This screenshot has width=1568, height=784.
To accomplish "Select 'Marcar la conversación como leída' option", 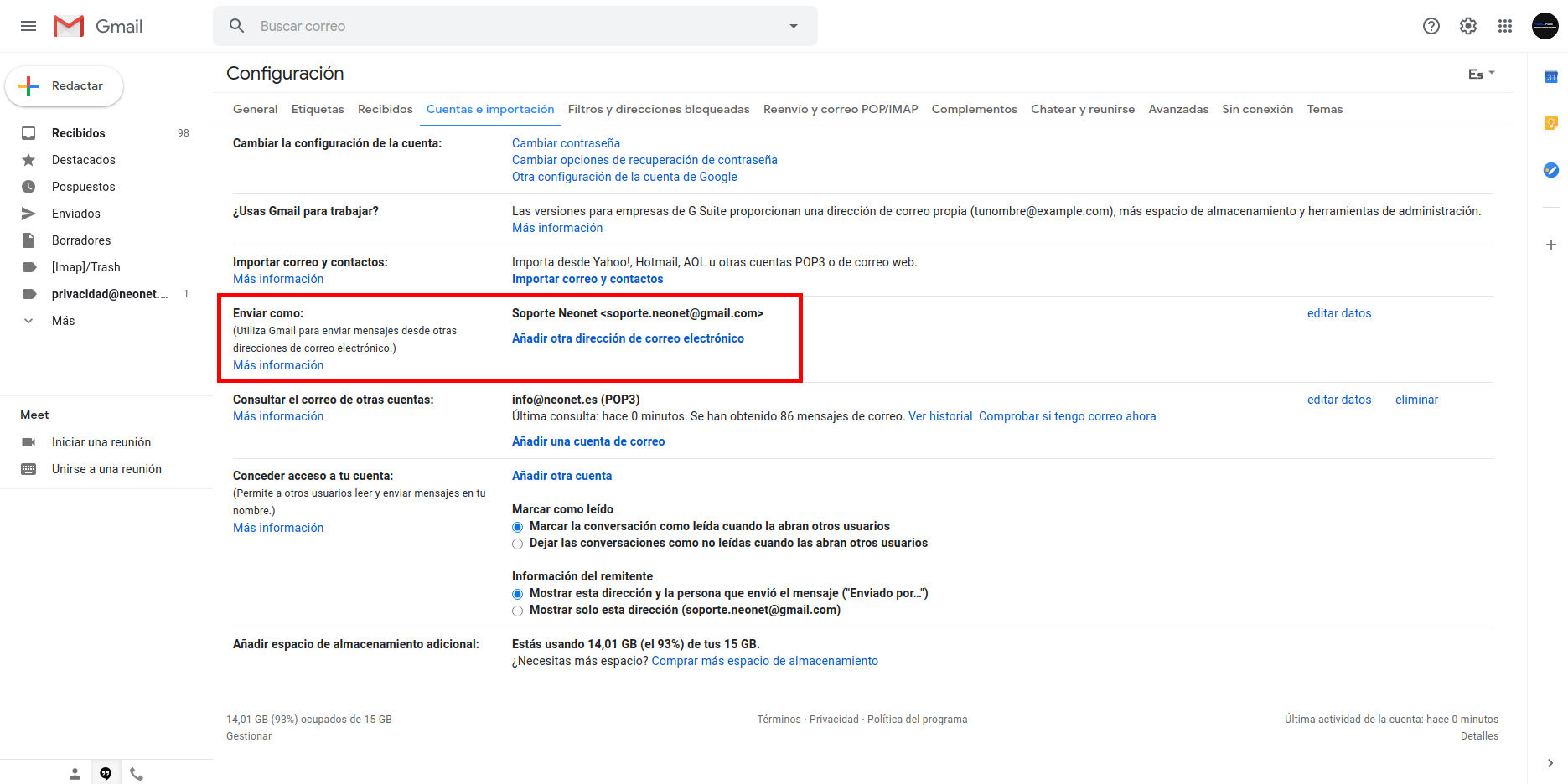I will tap(518, 527).
